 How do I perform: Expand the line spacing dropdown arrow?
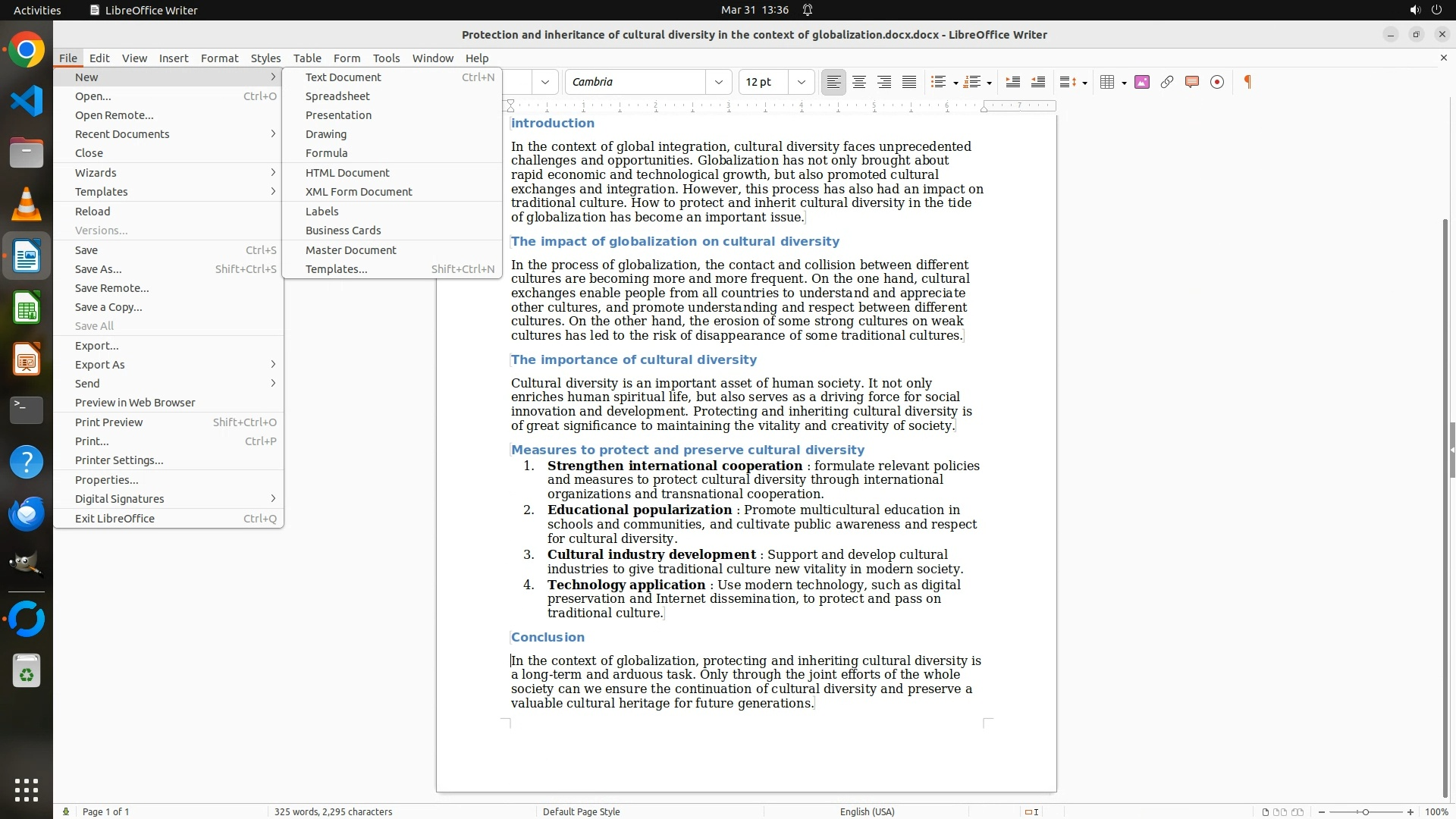(1085, 83)
